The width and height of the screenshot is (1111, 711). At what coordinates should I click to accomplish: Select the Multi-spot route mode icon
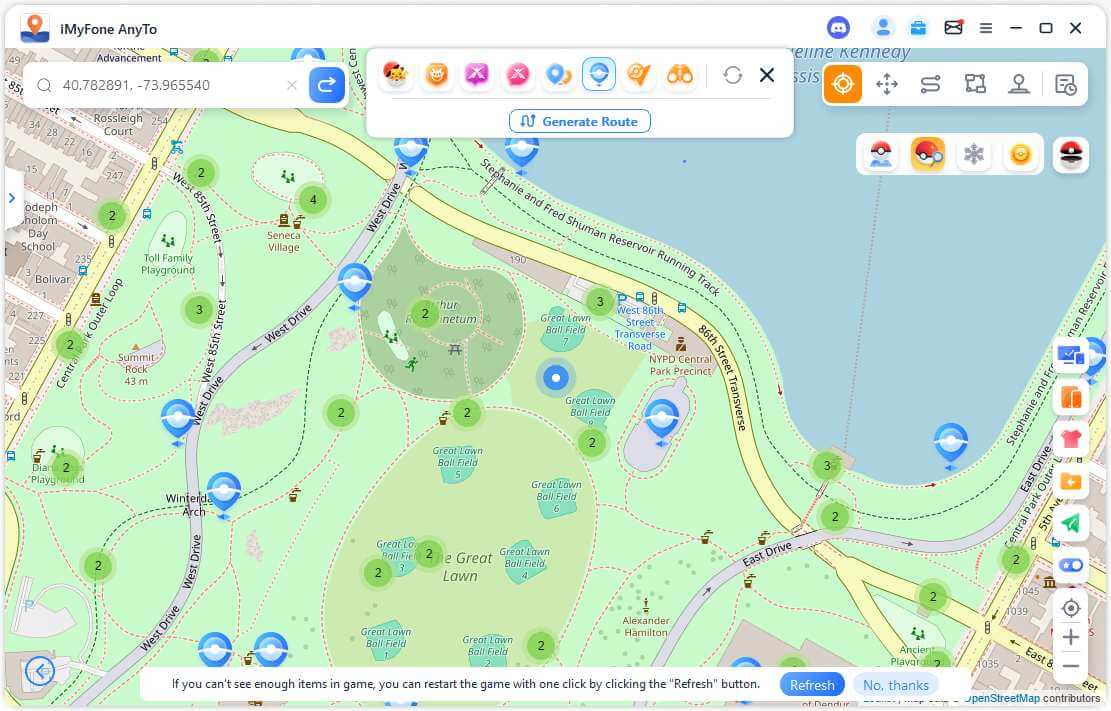click(975, 84)
